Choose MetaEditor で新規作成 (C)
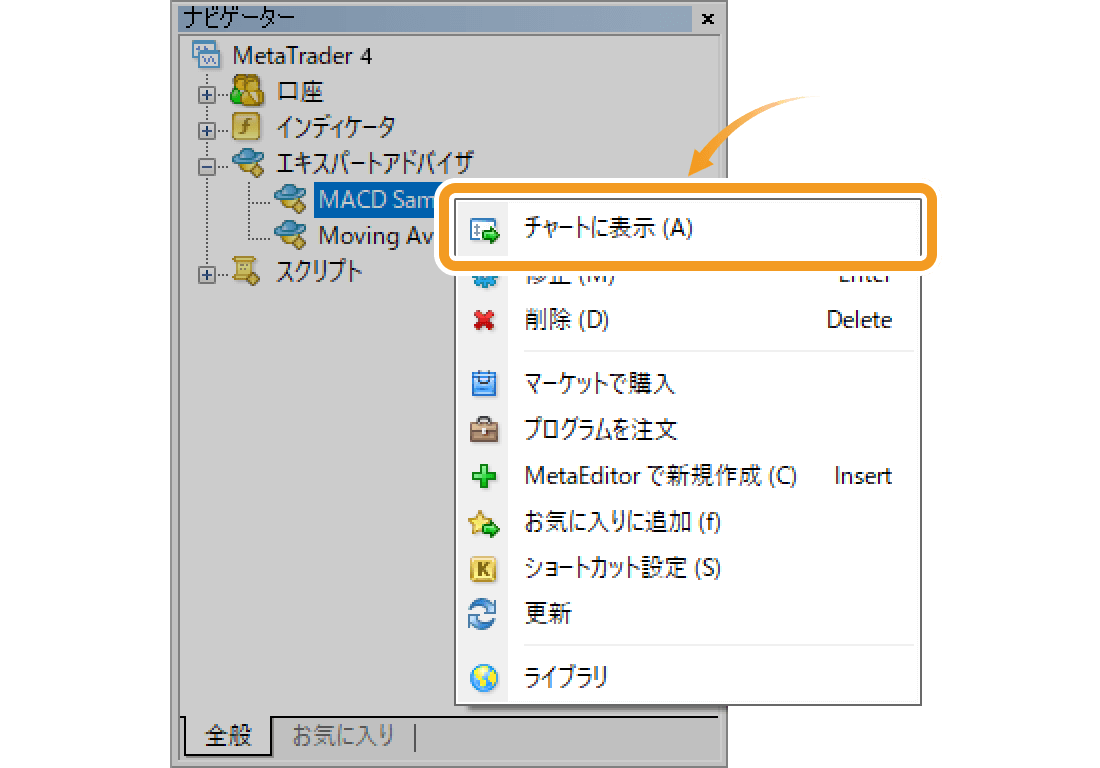The height and width of the screenshot is (768, 1100). point(688,476)
